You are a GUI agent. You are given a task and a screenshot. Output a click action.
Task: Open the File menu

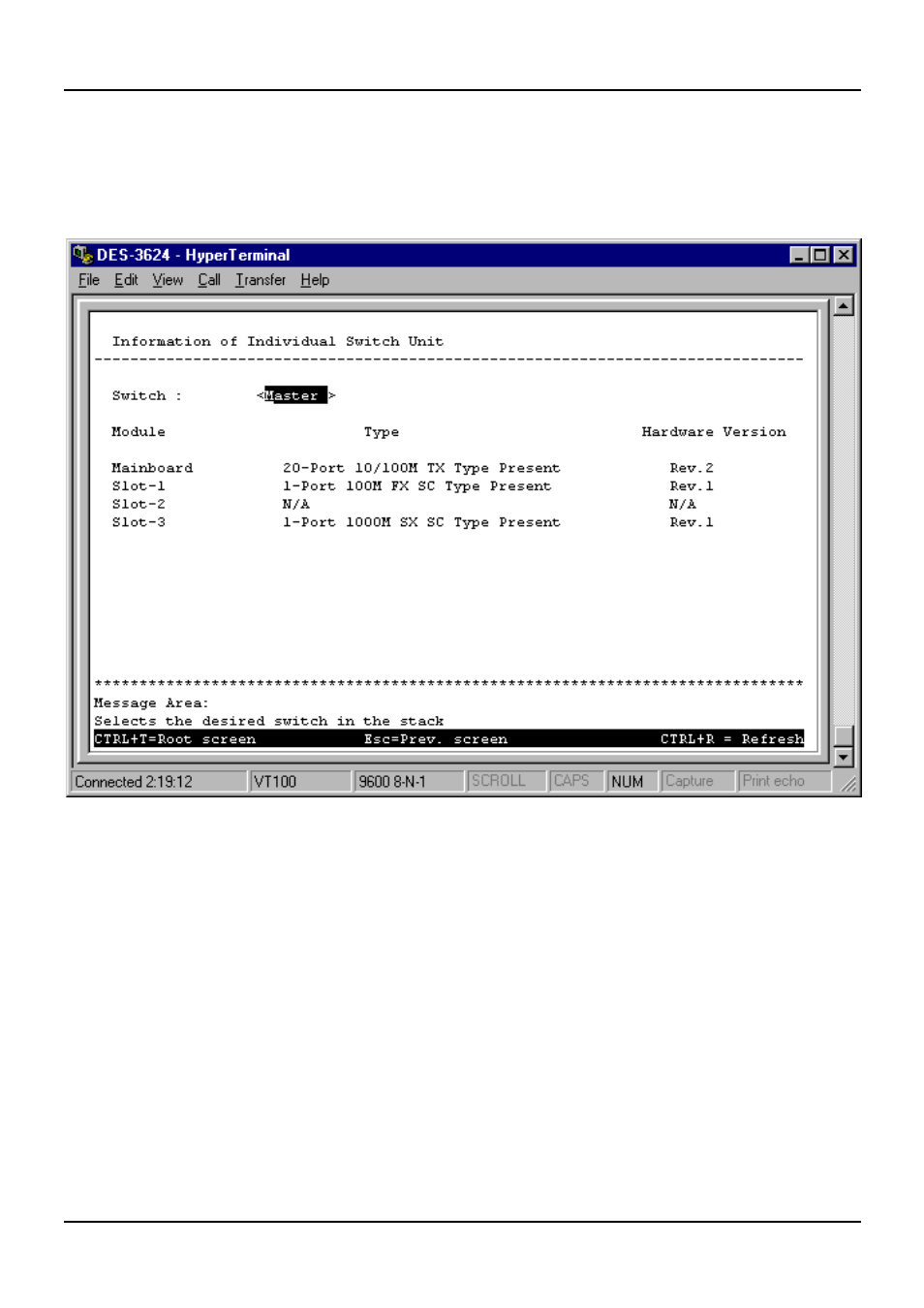89,280
